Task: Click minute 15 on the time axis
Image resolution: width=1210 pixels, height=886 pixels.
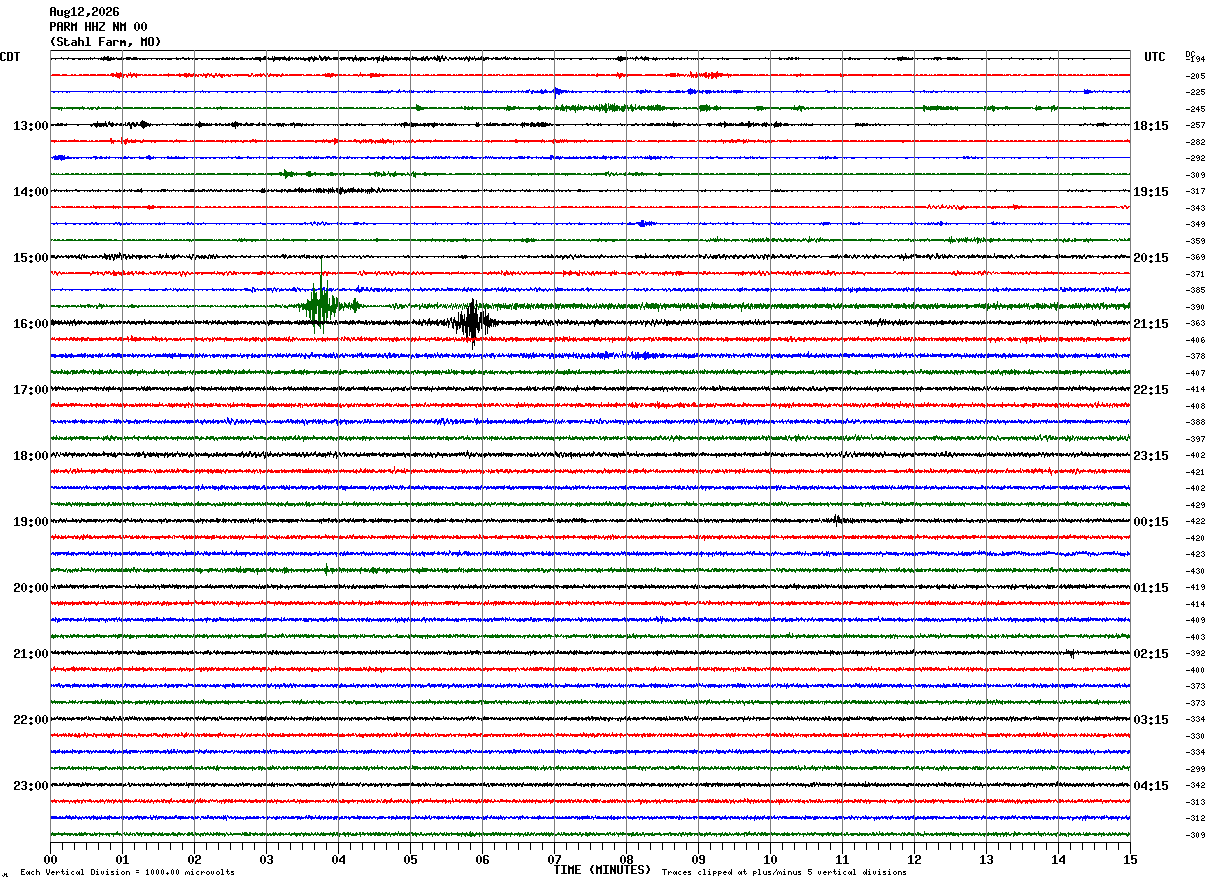Action: click(1130, 859)
